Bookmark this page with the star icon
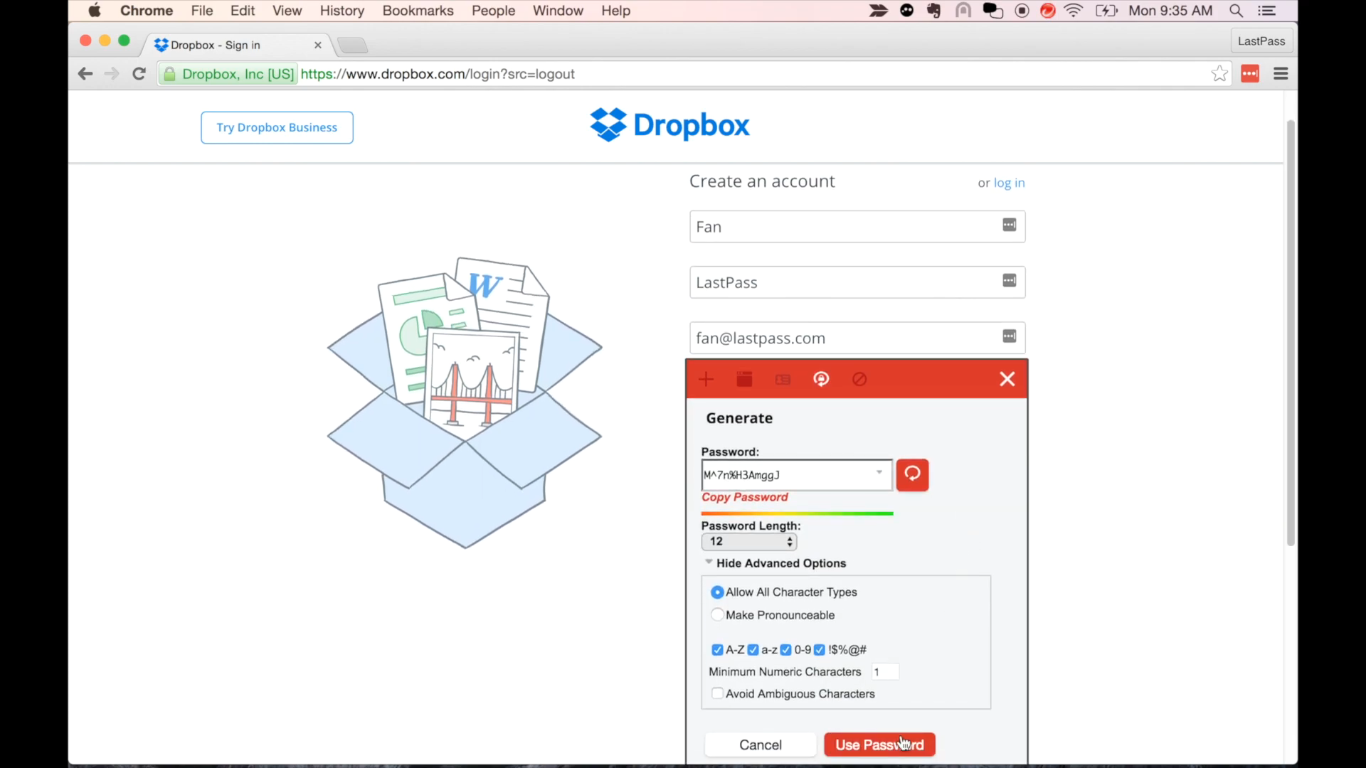This screenshot has width=1366, height=768. click(x=1219, y=74)
